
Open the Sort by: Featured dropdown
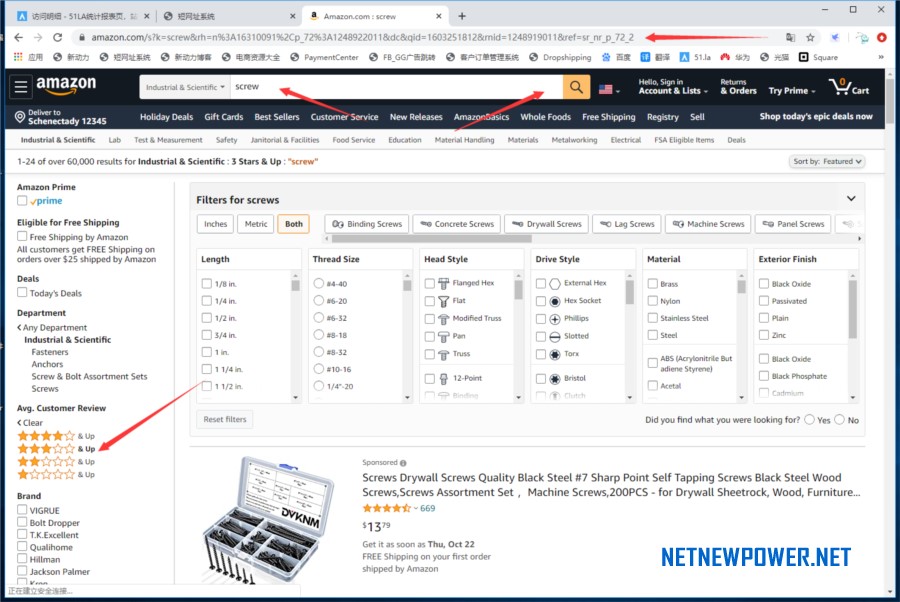coord(827,161)
